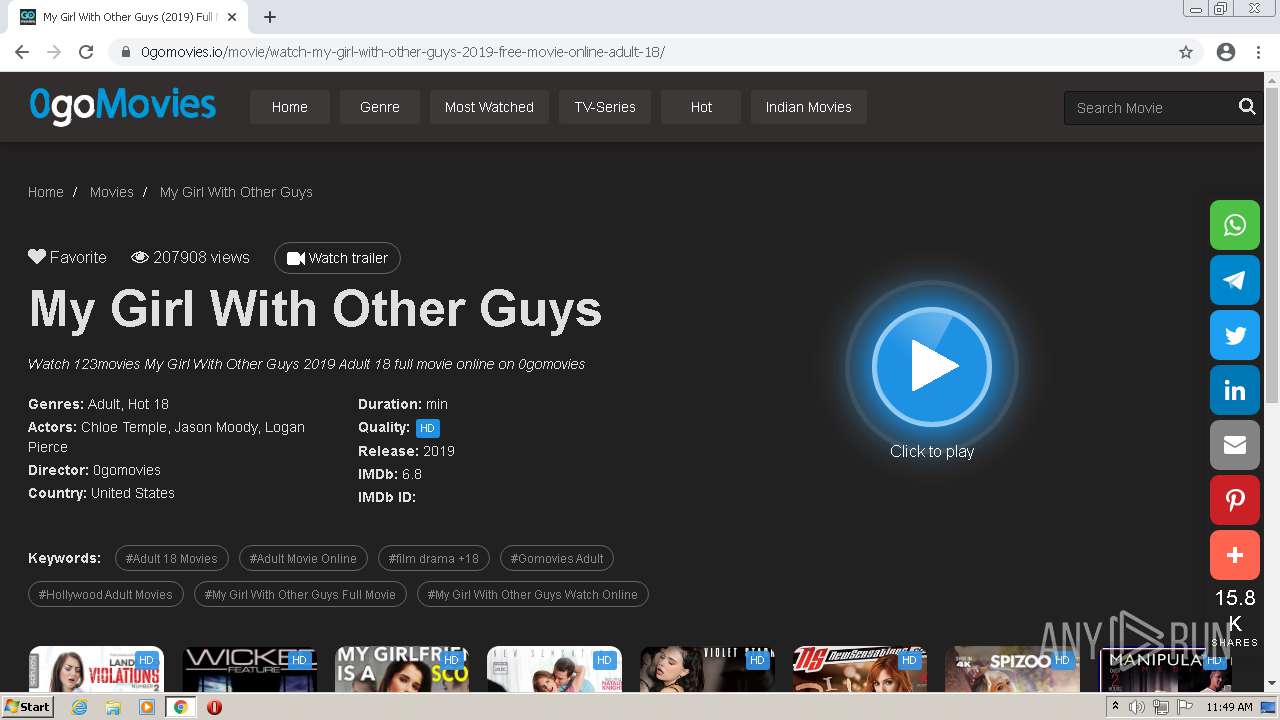Focus the Search Movie field
Image resolution: width=1280 pixels, height=720 pixels.
(1150, 108)
